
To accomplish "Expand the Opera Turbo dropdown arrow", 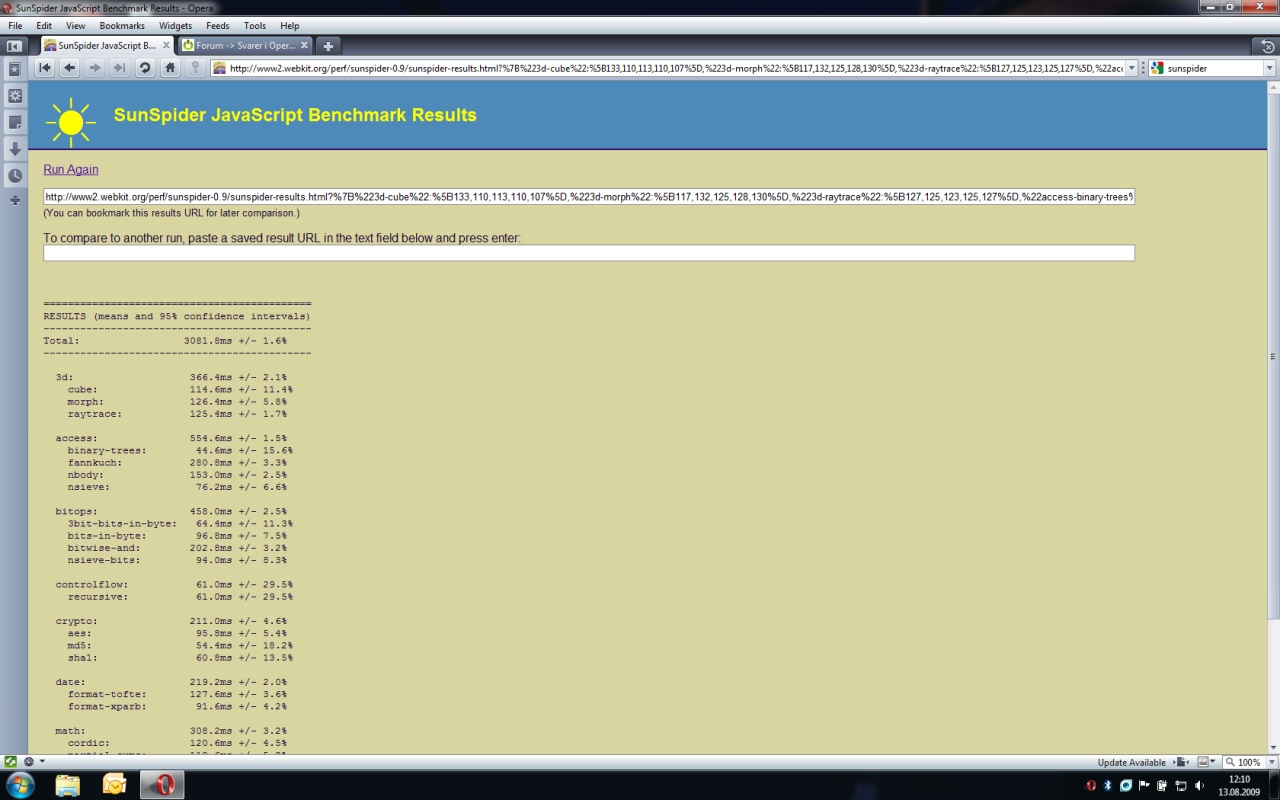I will tap(42, 761).
